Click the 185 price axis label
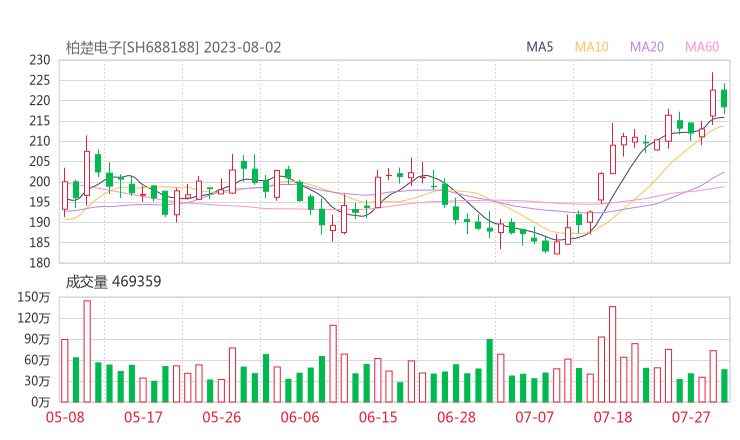 coord(40,243)
